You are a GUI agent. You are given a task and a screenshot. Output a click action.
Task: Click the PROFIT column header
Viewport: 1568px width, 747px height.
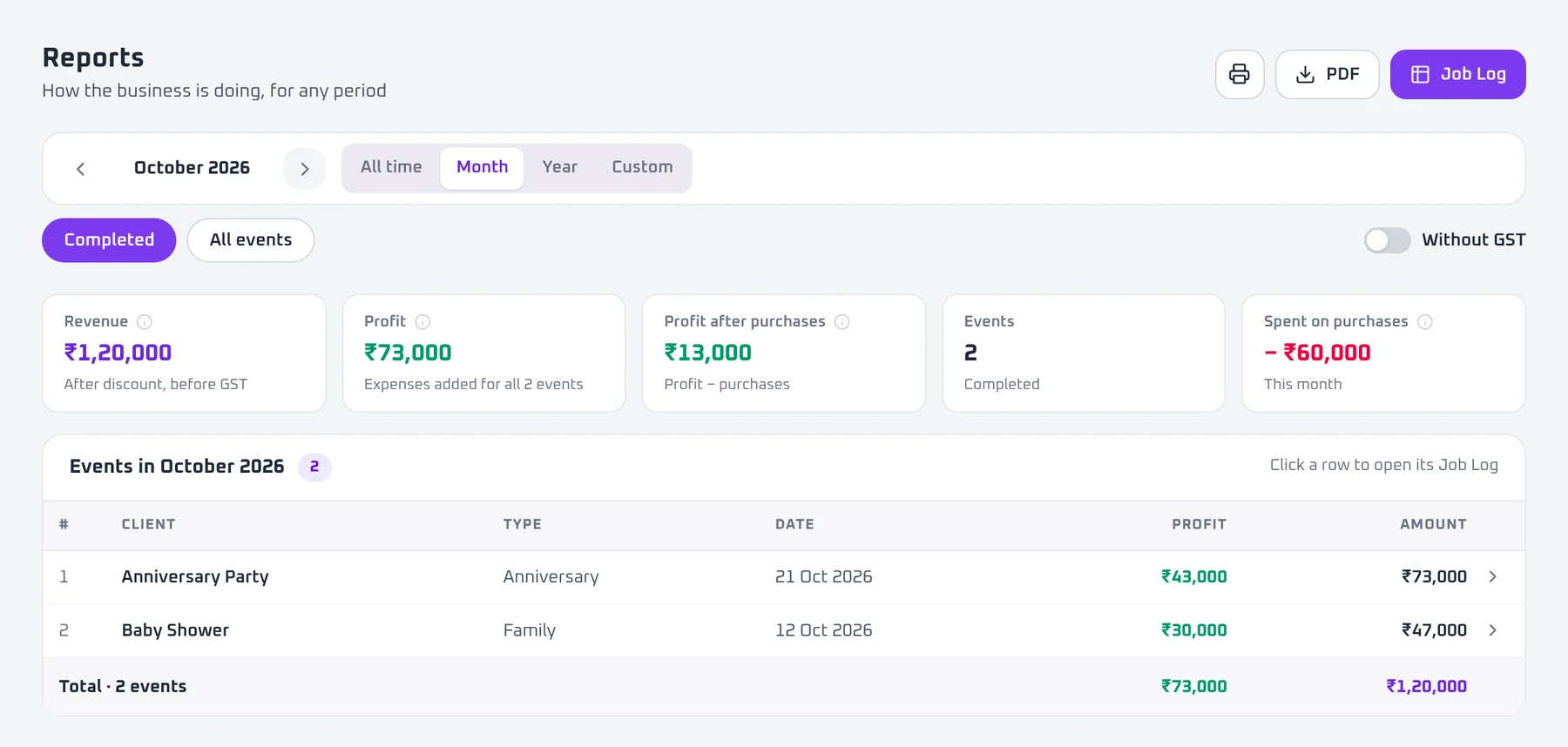click(x=1199, y=524)
